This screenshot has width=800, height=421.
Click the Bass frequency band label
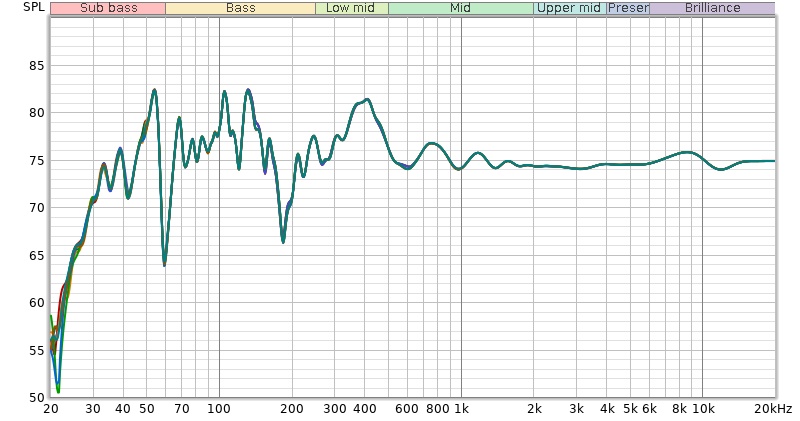tap(240, 8)
